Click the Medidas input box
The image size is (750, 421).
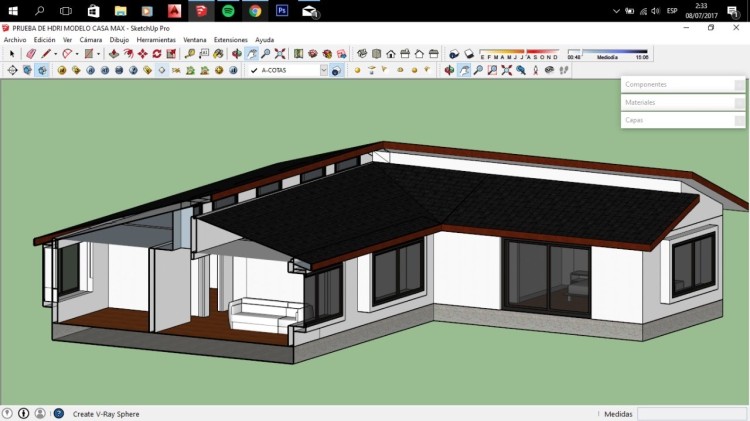[692, 414]
